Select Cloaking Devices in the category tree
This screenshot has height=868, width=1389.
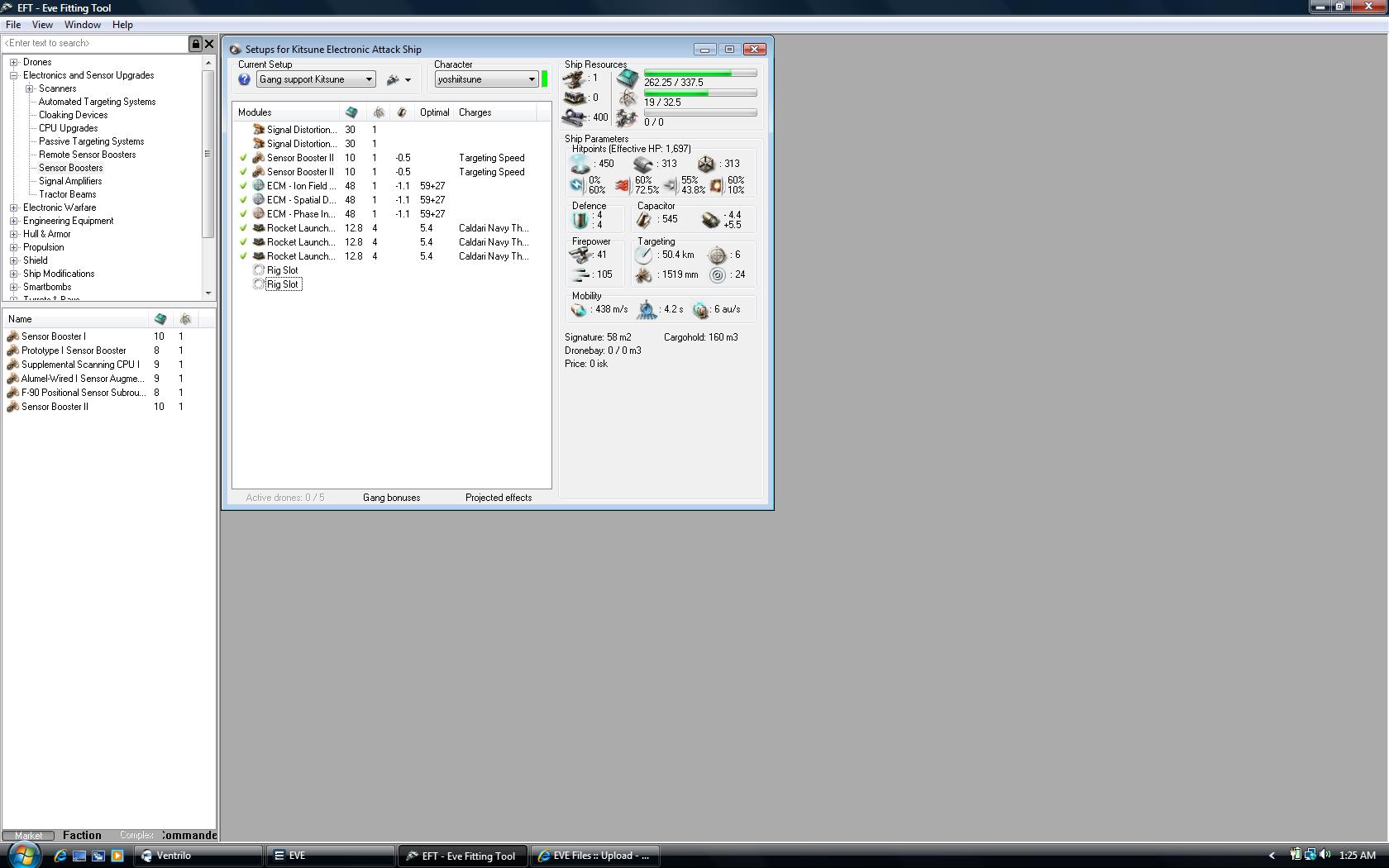point(74,115)
